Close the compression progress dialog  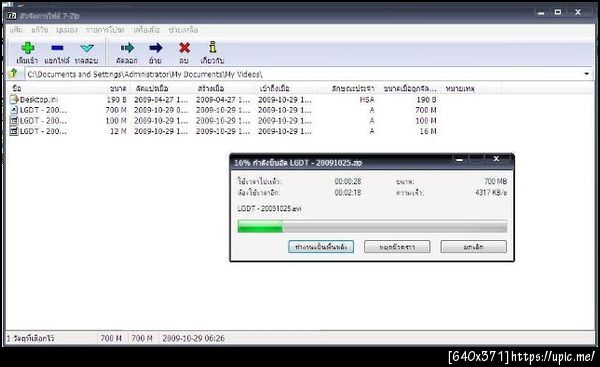click(496, 159)
